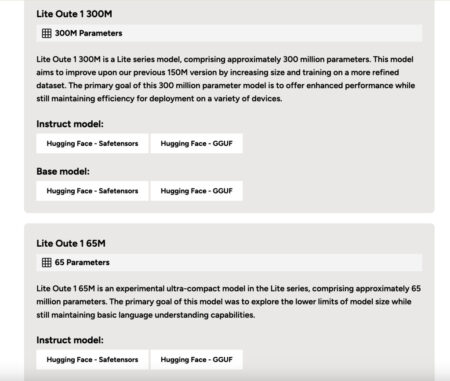
Task: Click empty area of 300M parameters bar
Action: [272, 33]
